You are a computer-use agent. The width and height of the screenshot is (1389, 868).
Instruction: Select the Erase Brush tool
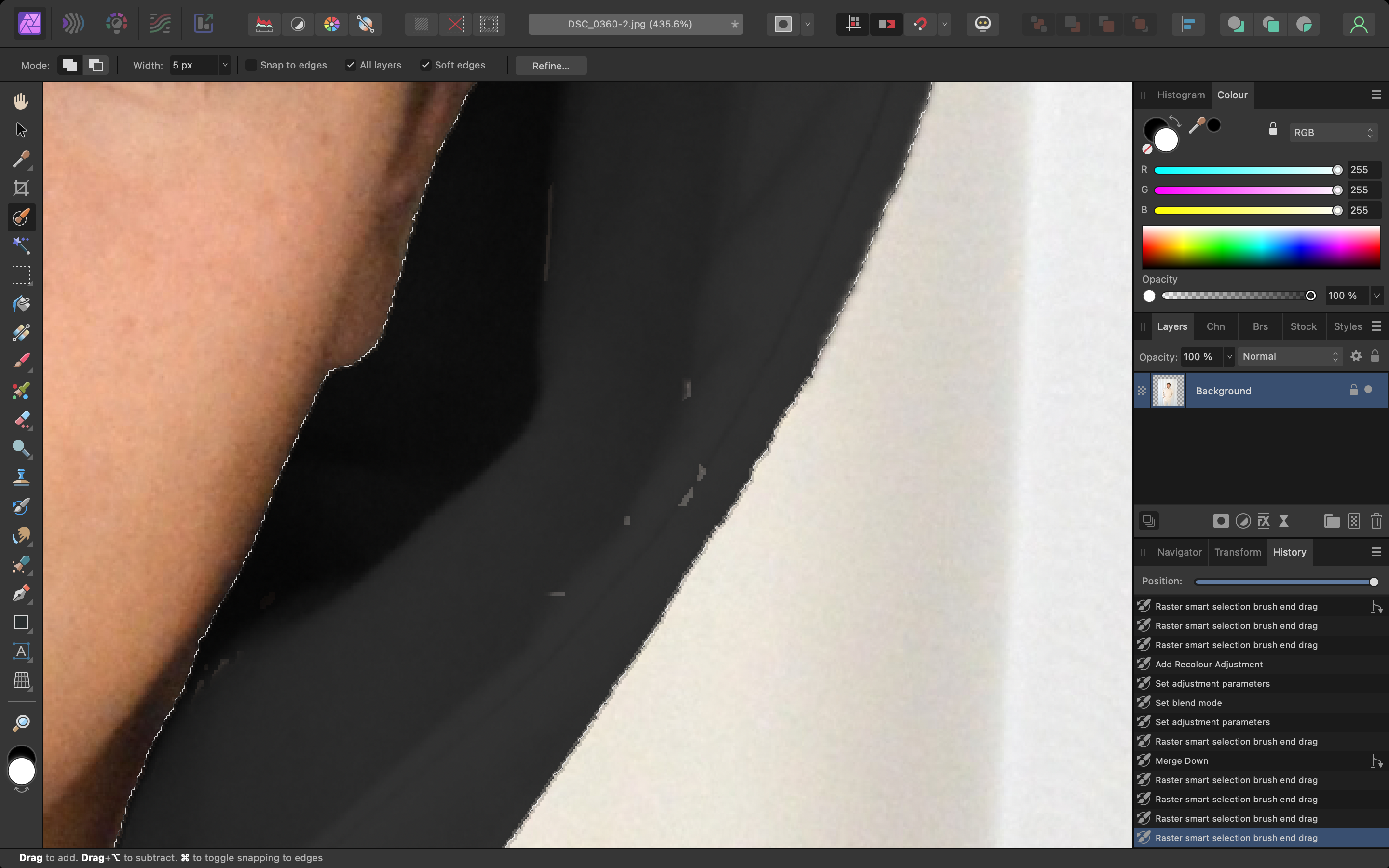click(21, 420)
